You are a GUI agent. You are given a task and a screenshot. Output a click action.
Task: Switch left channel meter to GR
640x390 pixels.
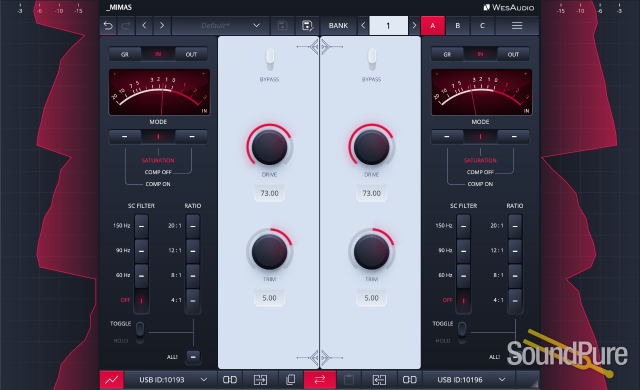point(125,54)
